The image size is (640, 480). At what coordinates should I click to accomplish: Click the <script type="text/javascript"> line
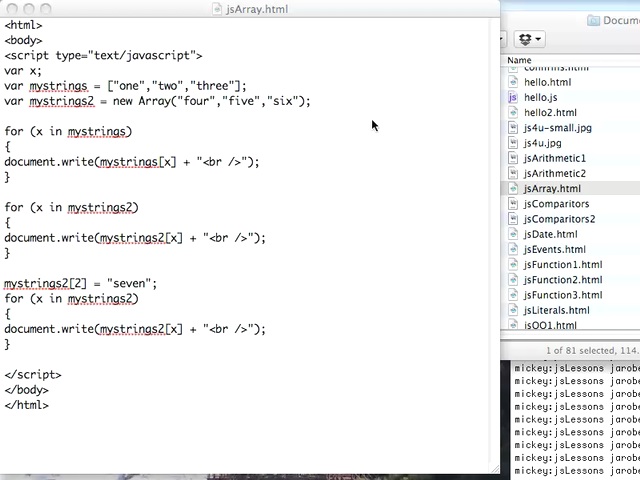103,56
